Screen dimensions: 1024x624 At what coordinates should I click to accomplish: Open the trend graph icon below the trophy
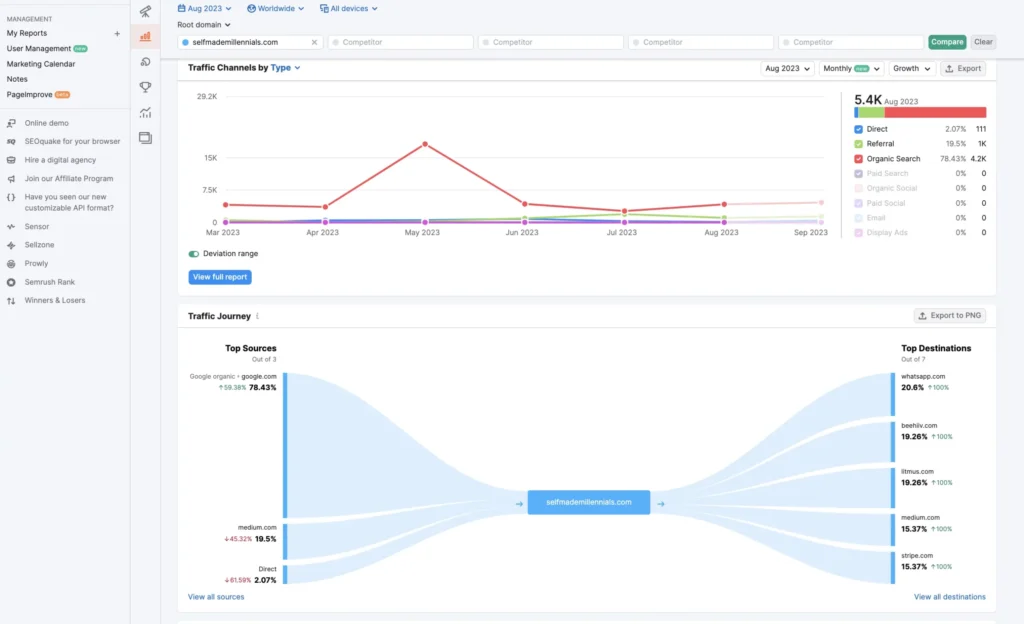(145, 113)
